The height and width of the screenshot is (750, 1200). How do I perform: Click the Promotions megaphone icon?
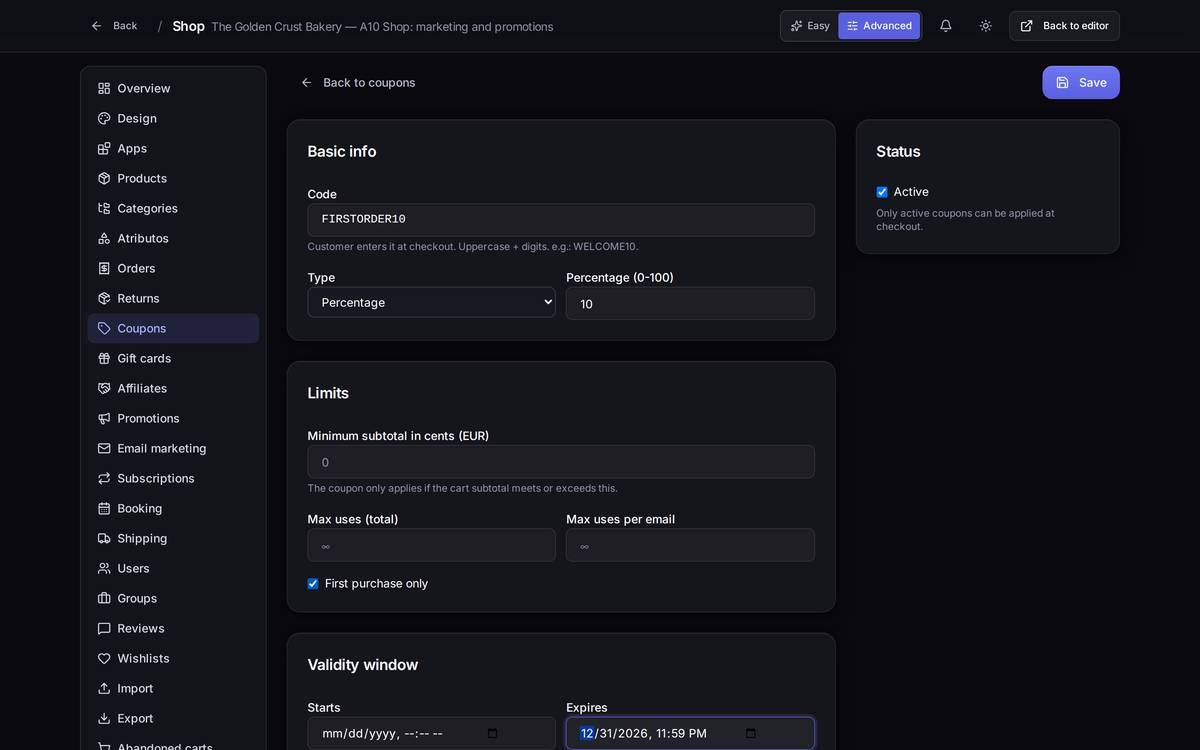point(104,418)
